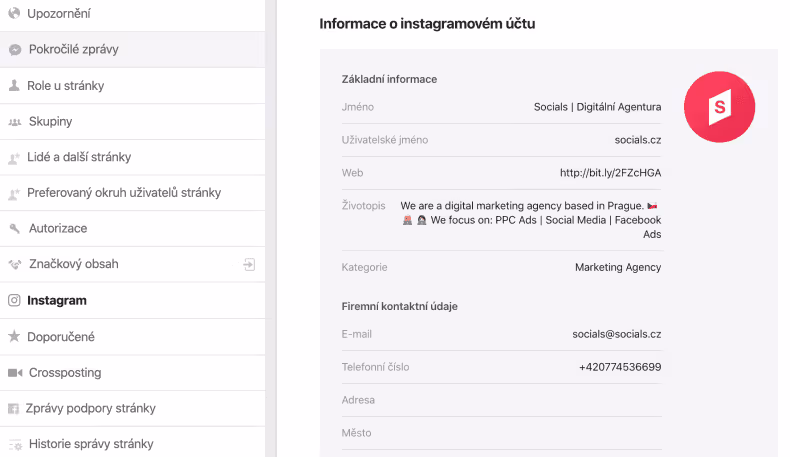Screen dimensions: 790x457
Task: Click the person icon beside Role u stránky
Action: click(14, 85)
